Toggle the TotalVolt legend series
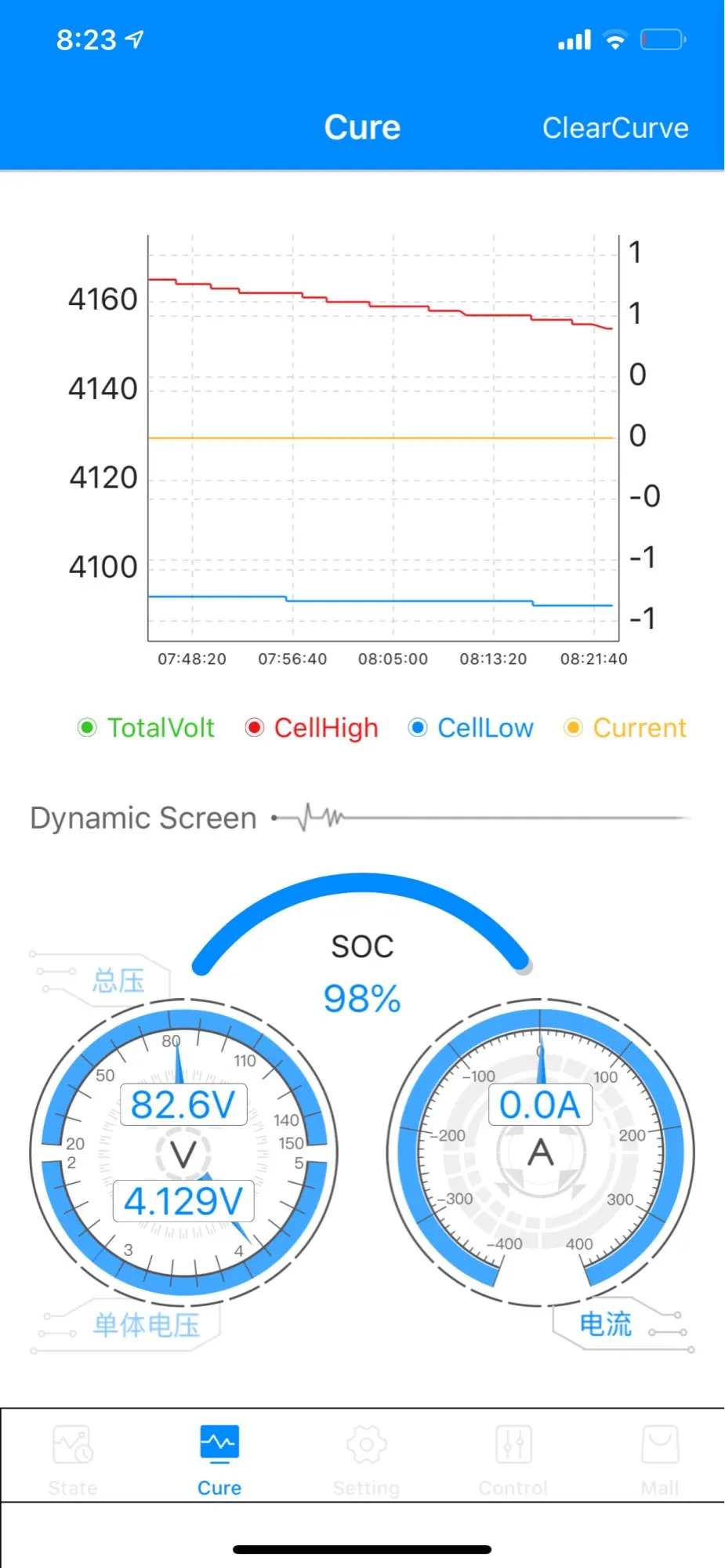Viewport: 725px width, 1568px height. (x=147, y=728)
